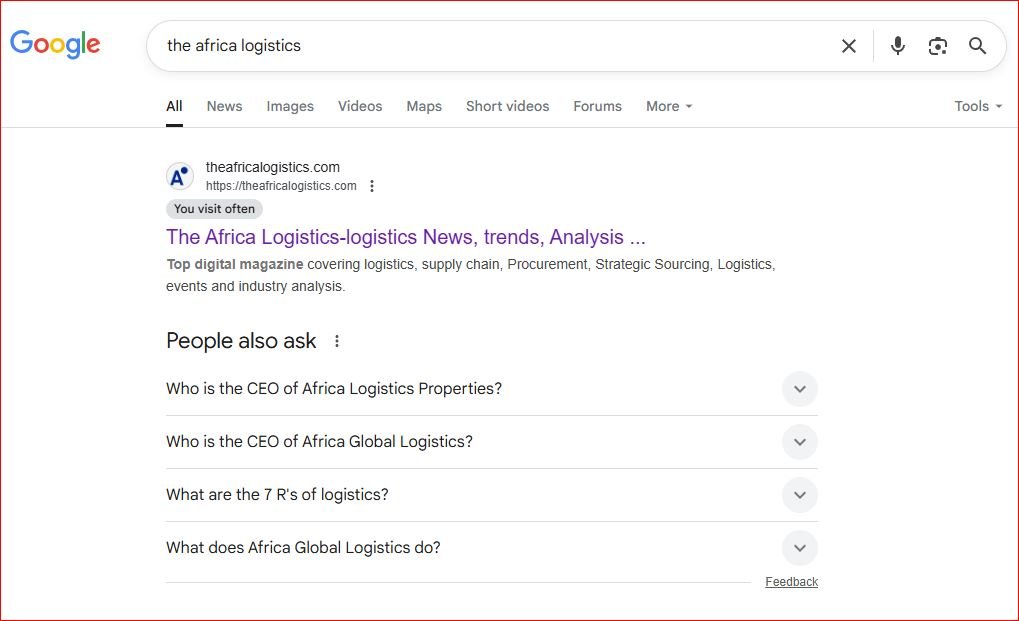This screenshot has height=621, width=1019.
Task: Open the Tools dropdown
Action: [977, 106]
